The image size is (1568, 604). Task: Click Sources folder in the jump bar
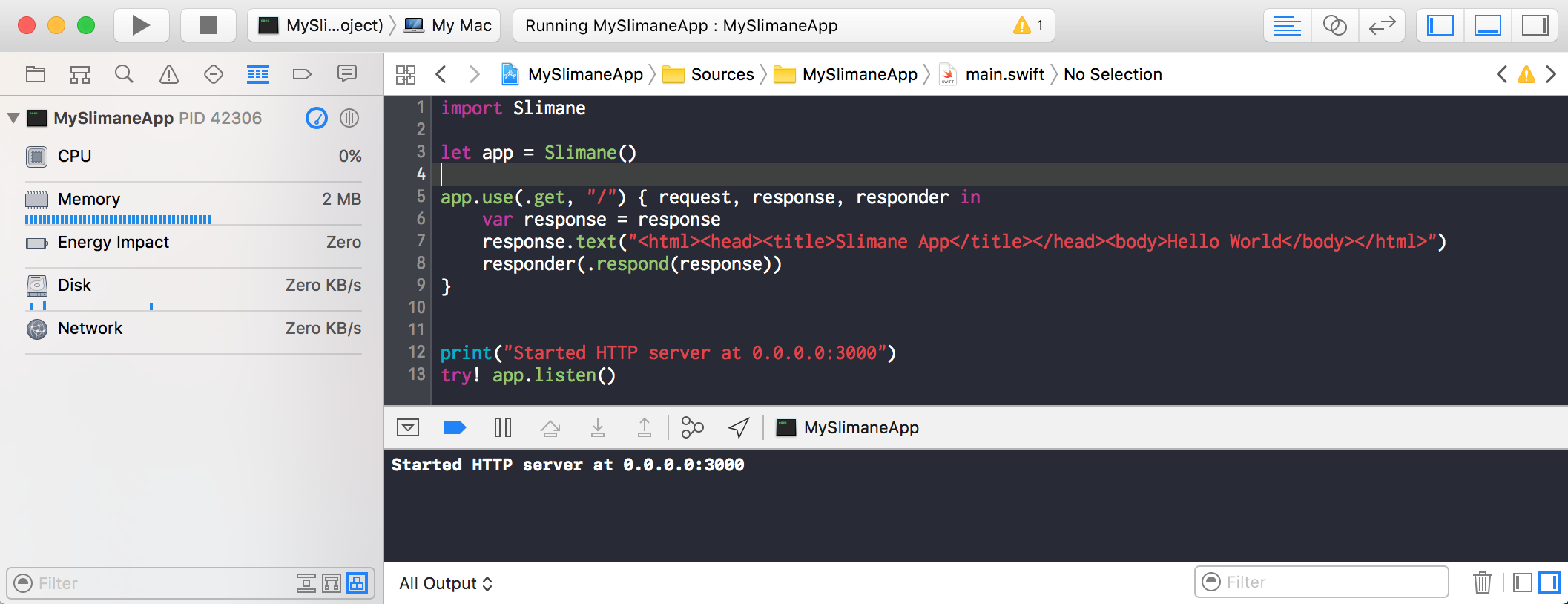[708, 74]
